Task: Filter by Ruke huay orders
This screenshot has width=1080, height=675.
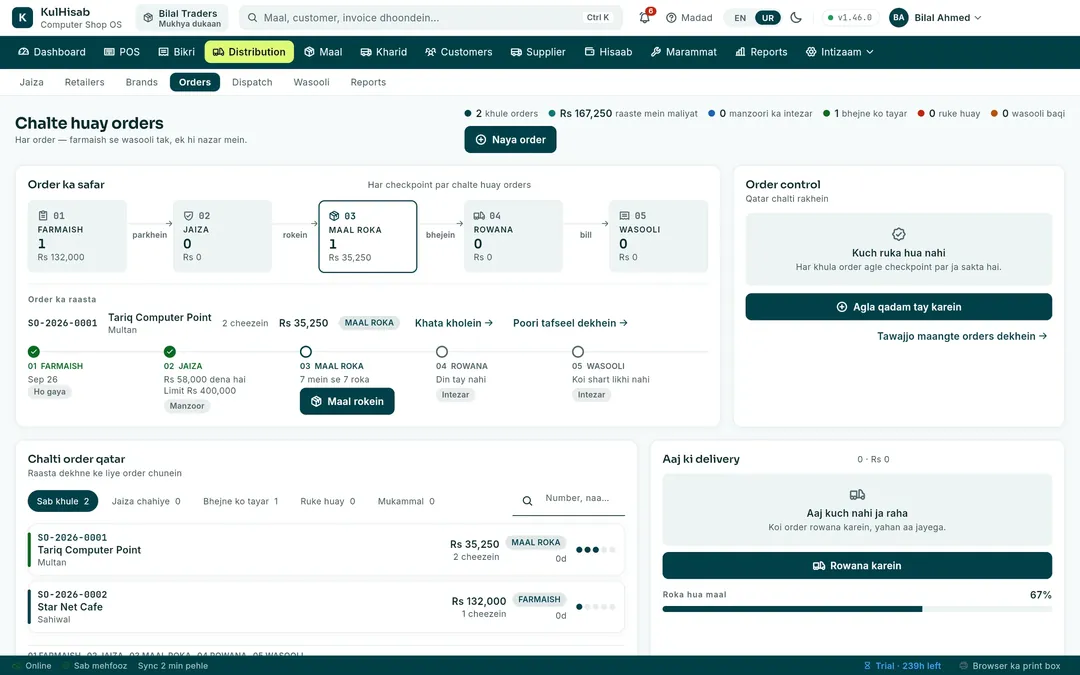Action: (x=328, y=501)
